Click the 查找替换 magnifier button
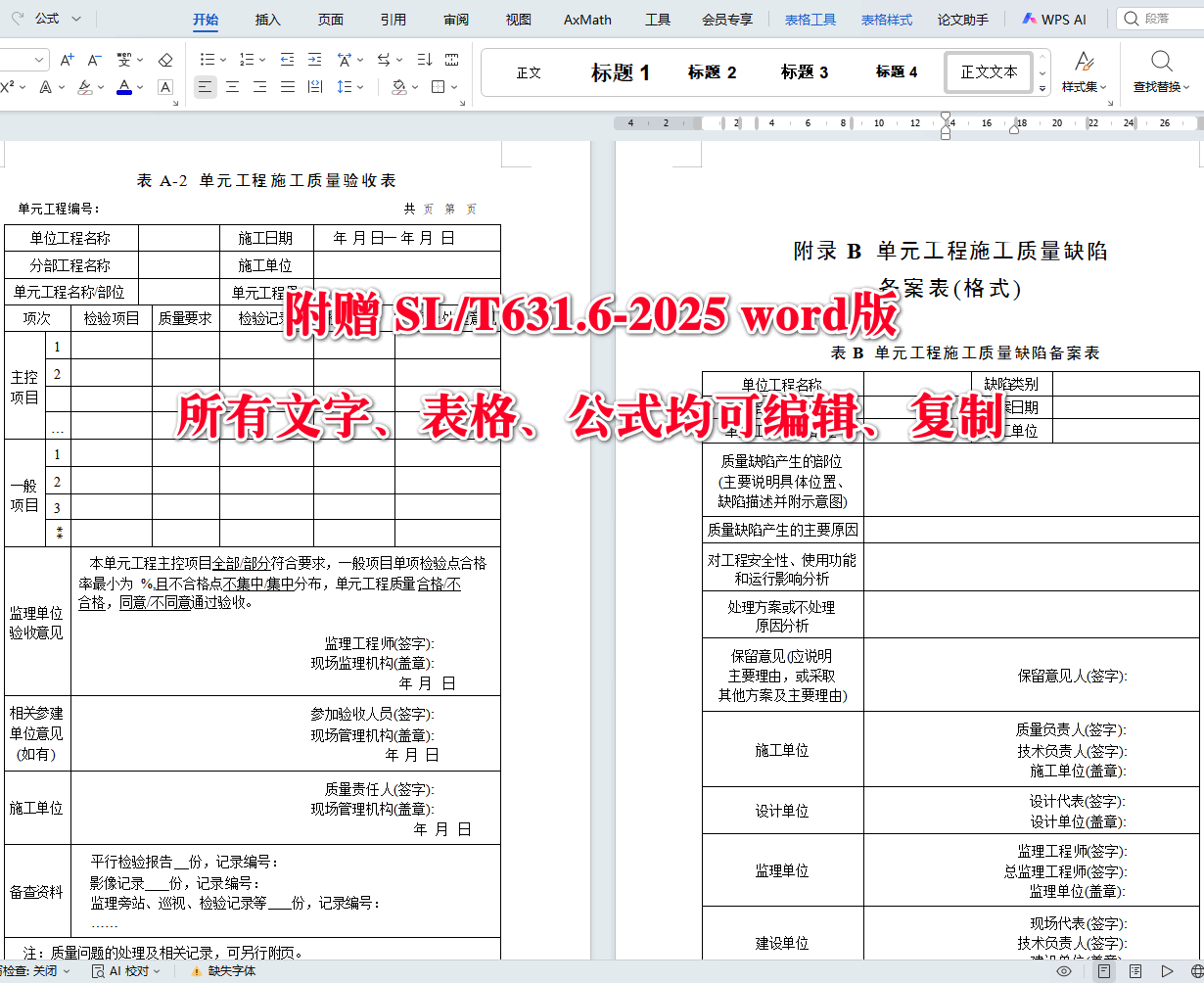This screenshot has height=983, width=1204. (1162, 72)
